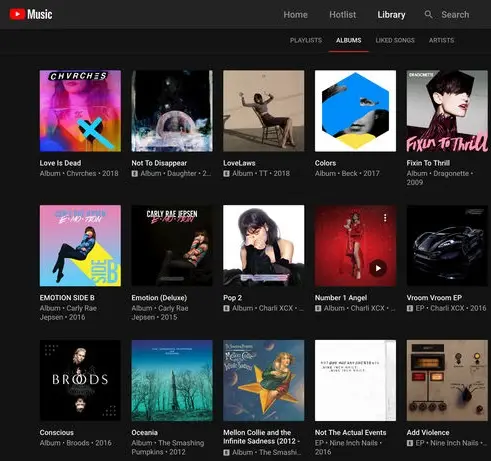The width and height of the screenshot is (491, 461).
Task: Open the Library page
Action: pos(391,15)
